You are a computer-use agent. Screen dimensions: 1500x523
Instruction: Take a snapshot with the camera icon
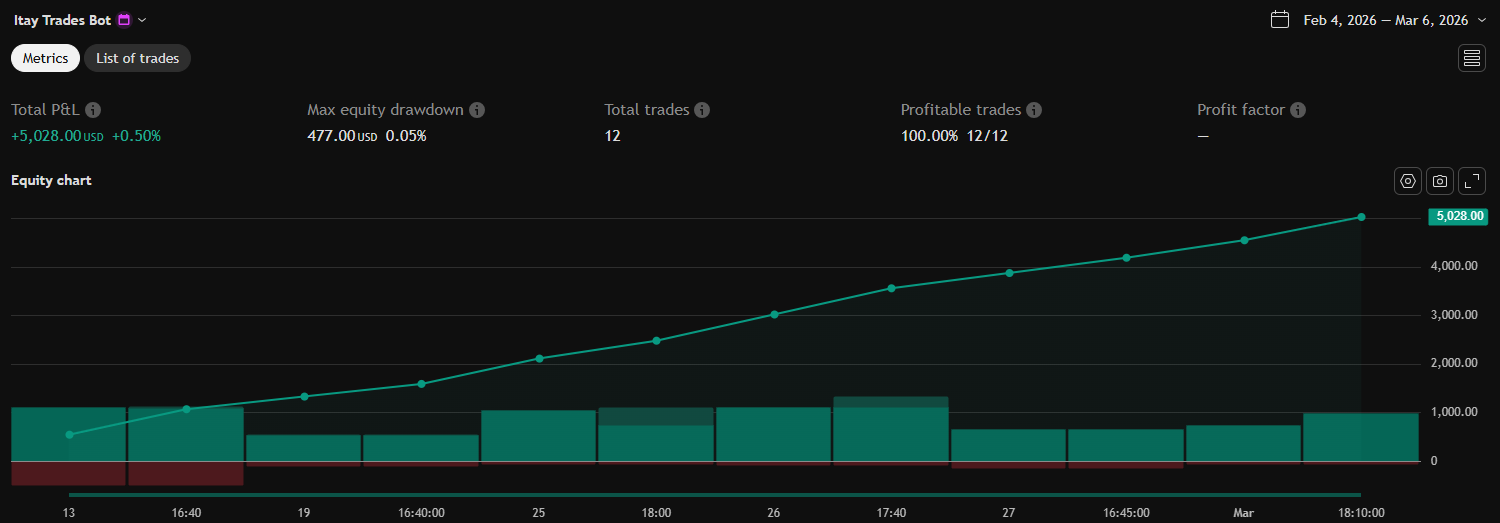pyautogui.click(x=1440, y=181)
